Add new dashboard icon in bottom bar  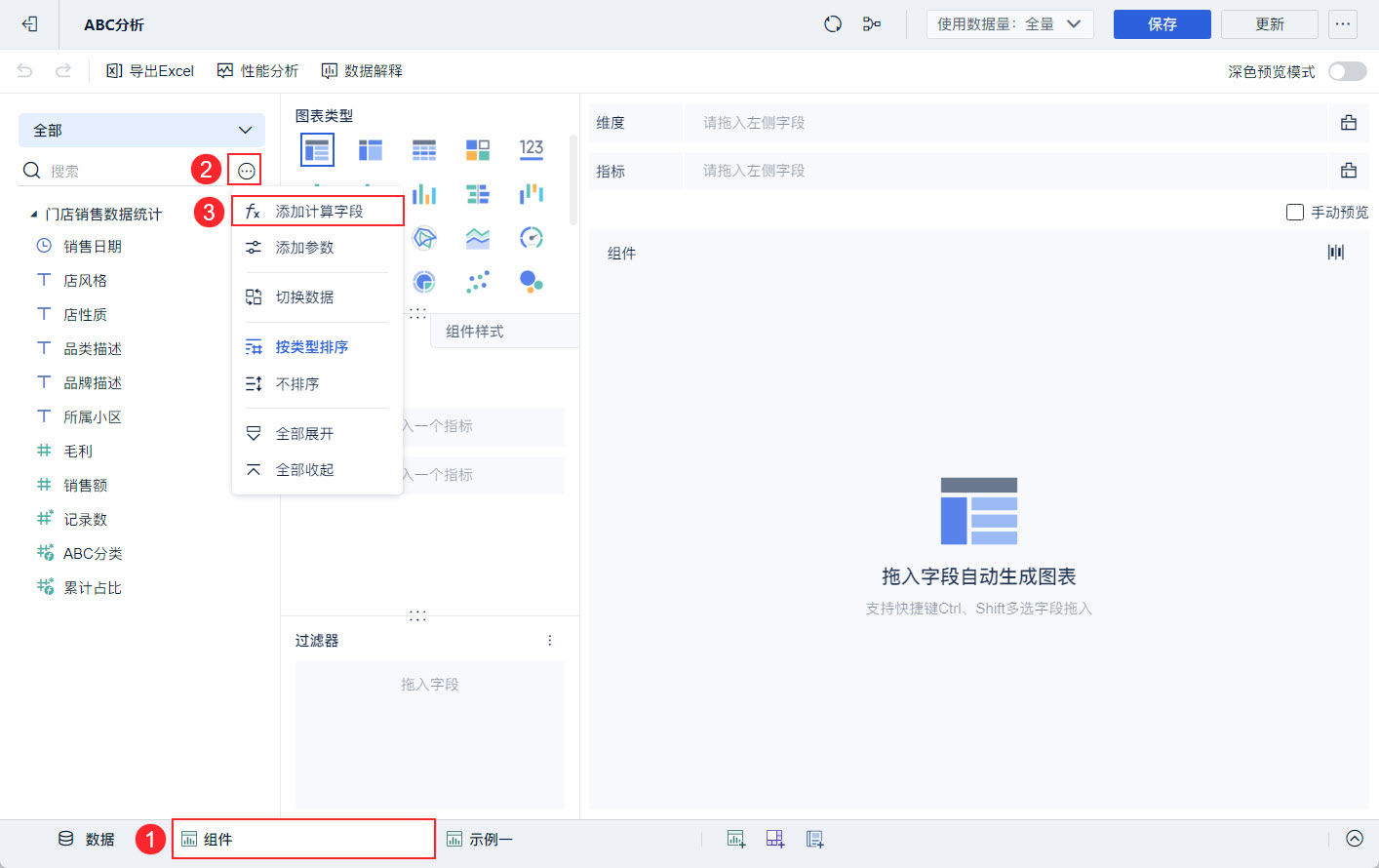click(x=775, y=839)
